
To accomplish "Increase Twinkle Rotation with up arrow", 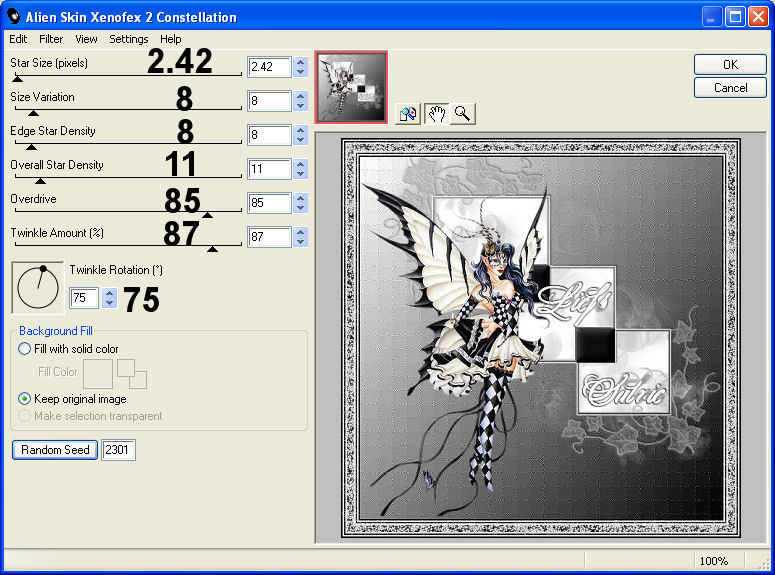I will pyautogui.click(x=110, y=293).
